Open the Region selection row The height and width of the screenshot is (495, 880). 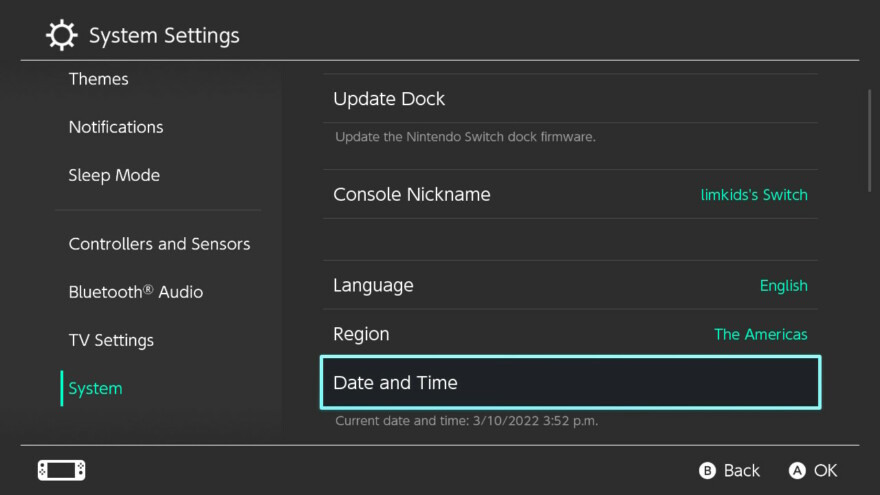[x=570, y=334]
